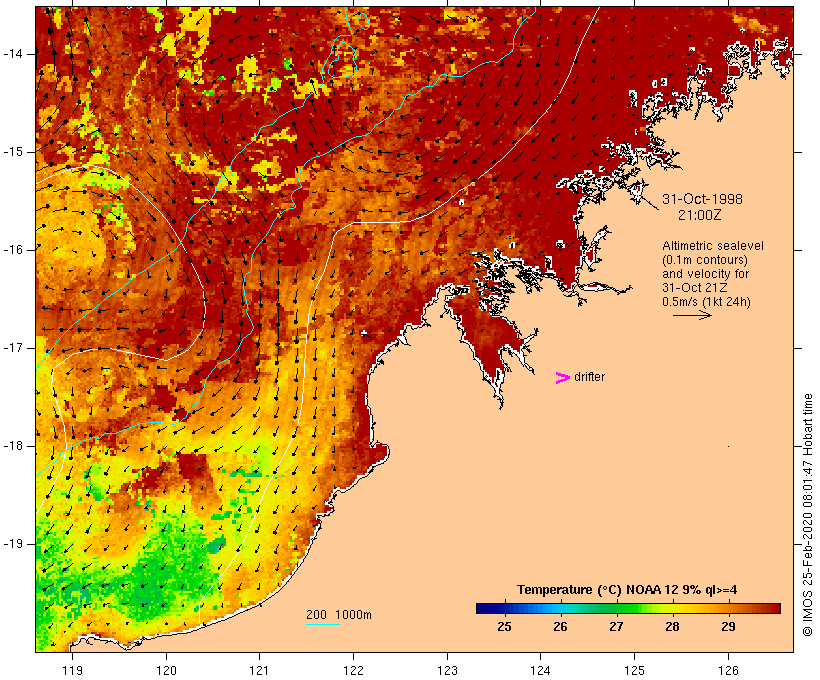Click the 'Altimetric sealevel' caption line

point(713,246)
